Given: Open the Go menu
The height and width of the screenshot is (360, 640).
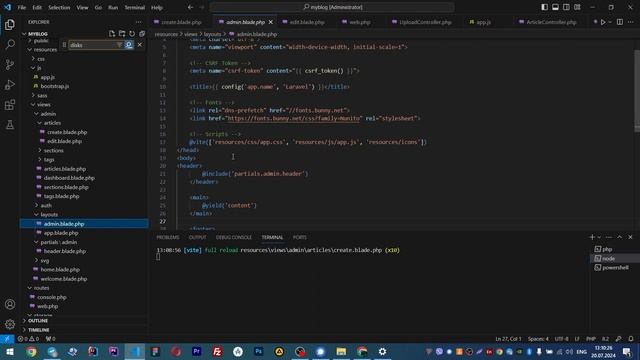Looking at the screenshot, I should (x=98, y=7).
